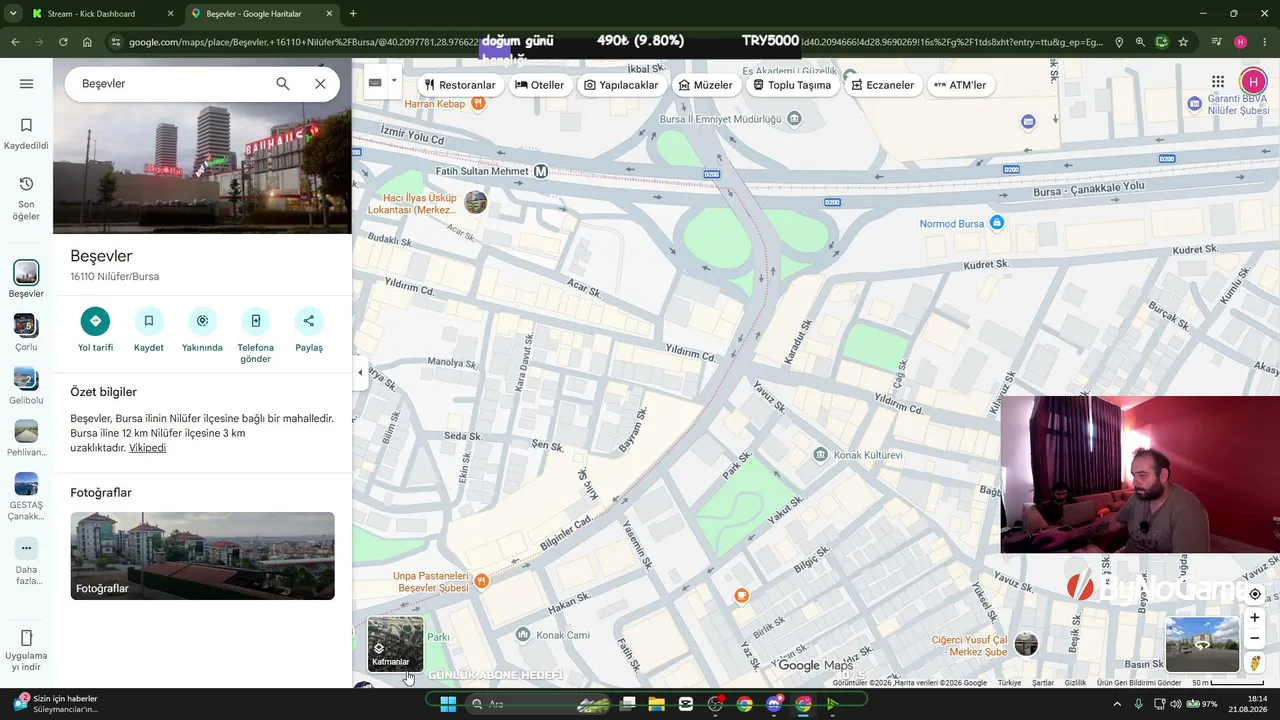Image resolution: width=1280 pixels, height=720 pixels.
Task: Filter map by Restoranlar
Action: click(460, 85)
